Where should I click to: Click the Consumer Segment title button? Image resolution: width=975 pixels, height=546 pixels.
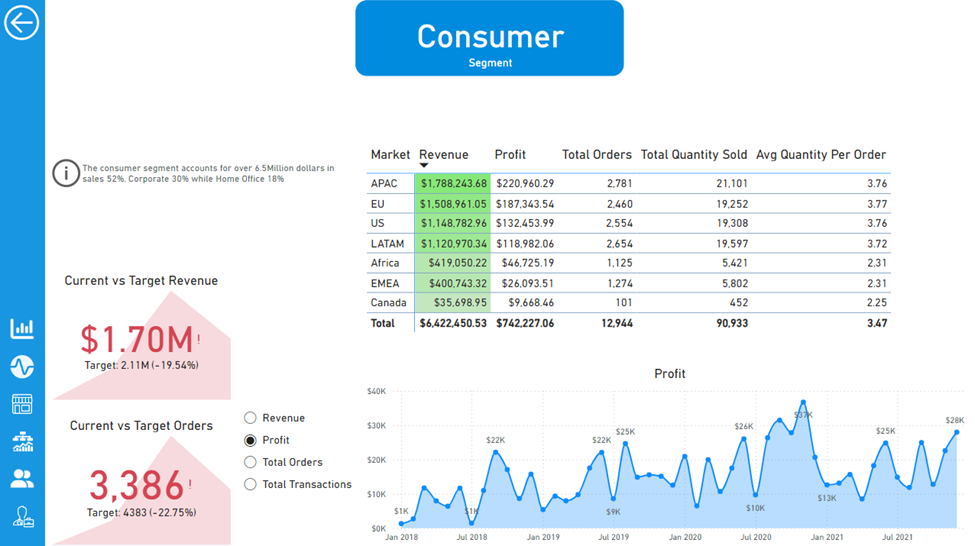pos(489,38)
